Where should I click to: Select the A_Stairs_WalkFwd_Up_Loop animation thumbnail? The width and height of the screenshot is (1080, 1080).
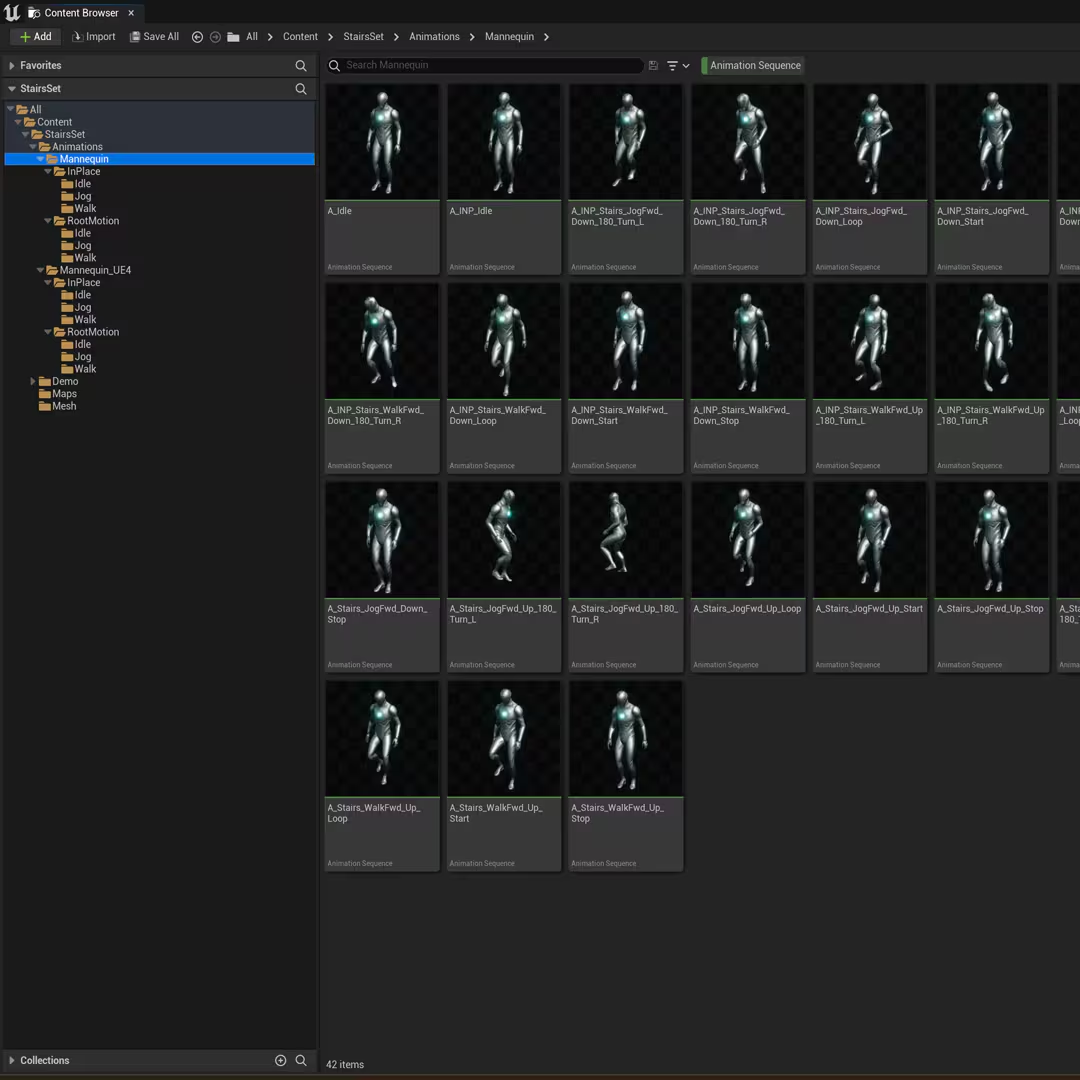coord(382,740)
